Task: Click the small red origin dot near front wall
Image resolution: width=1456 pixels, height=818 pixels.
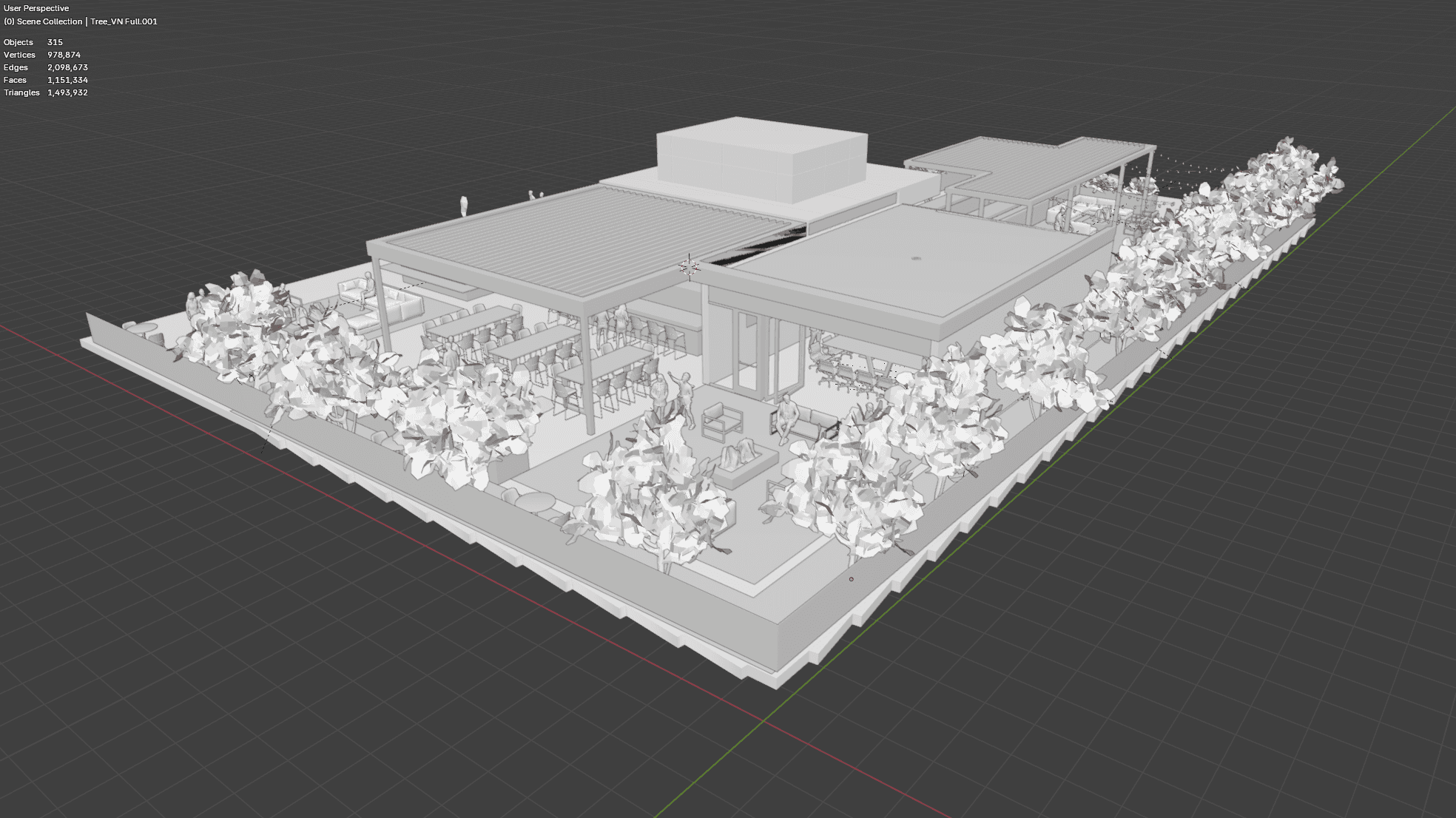Action: pos(852,579)
